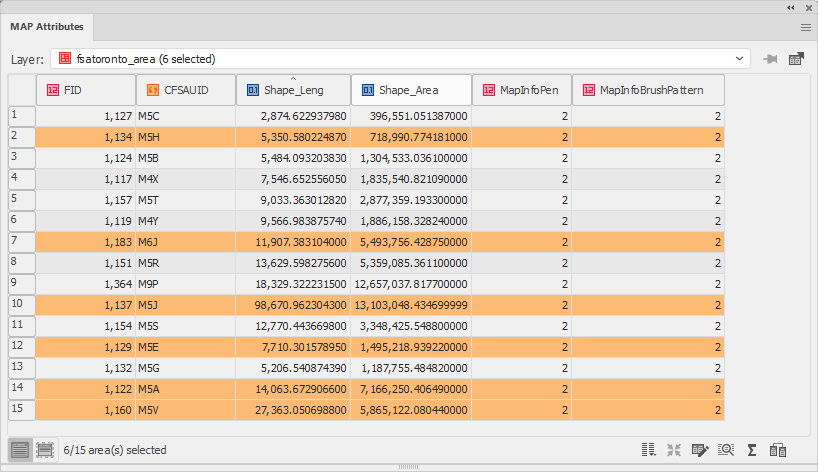The width and height of the screenshot is (818, 472).
Task: Select row header 2
Action: tap(22, 137)
